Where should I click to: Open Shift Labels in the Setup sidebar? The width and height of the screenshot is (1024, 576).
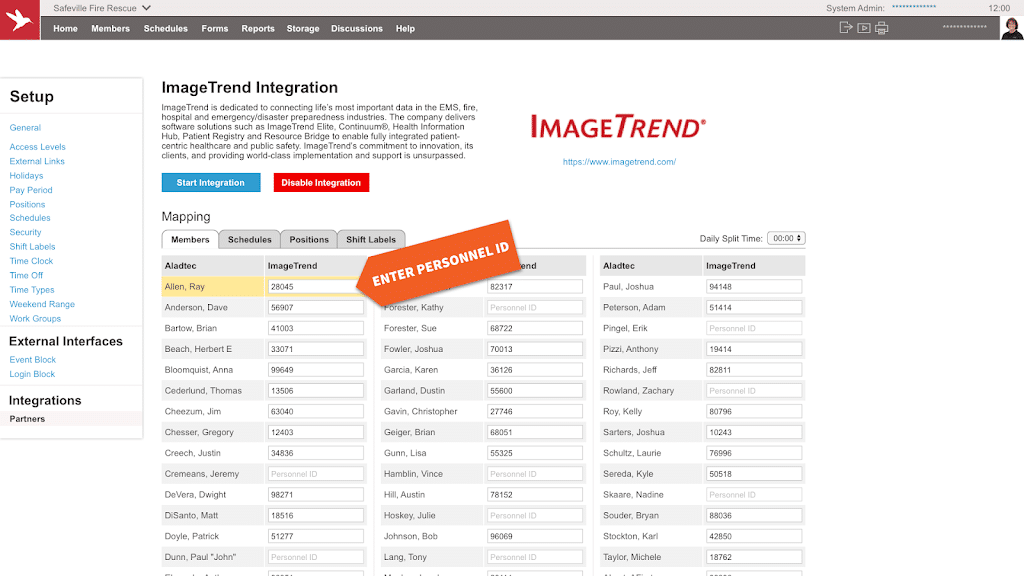32,247
